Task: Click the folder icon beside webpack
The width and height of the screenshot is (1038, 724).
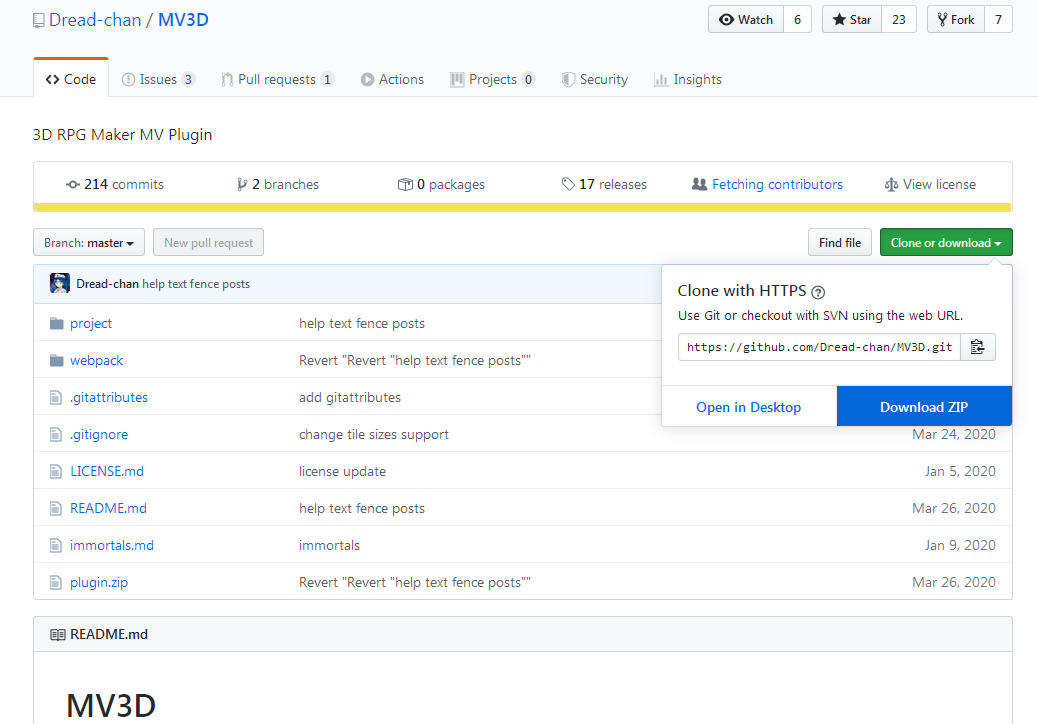Action: click(x=56, y=361)
